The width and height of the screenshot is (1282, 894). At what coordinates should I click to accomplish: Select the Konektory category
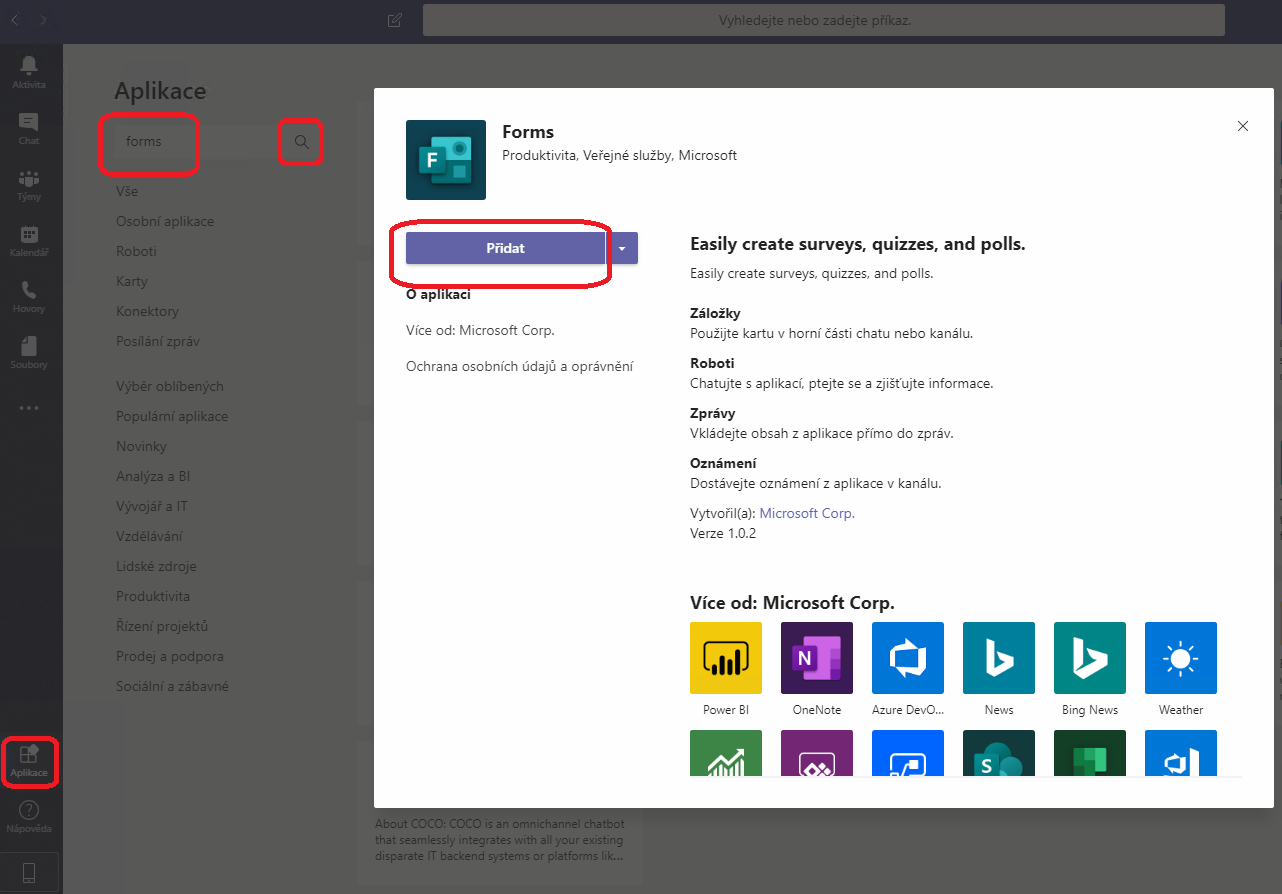[x=147, y=311]
